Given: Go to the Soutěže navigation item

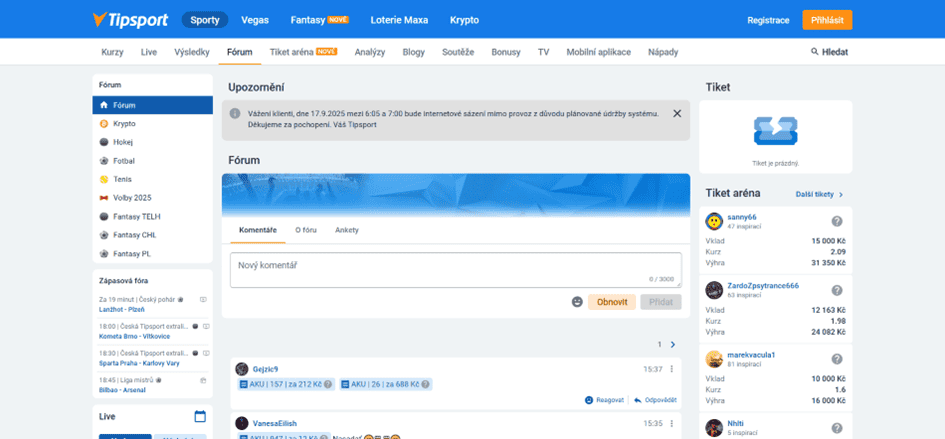Looking at the screenshot, I should 458,52.
